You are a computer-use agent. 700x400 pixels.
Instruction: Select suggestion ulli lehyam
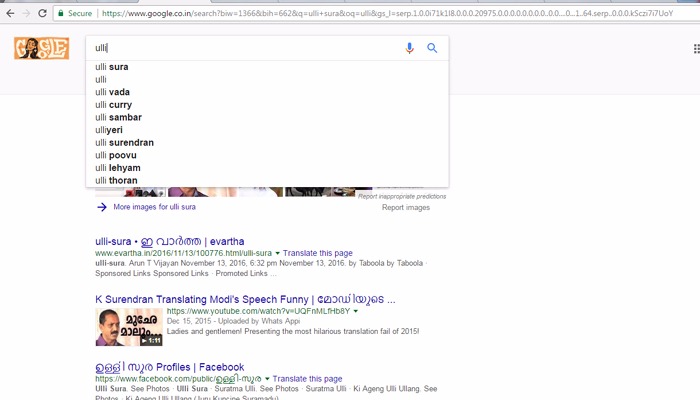[x=267, y=168]
